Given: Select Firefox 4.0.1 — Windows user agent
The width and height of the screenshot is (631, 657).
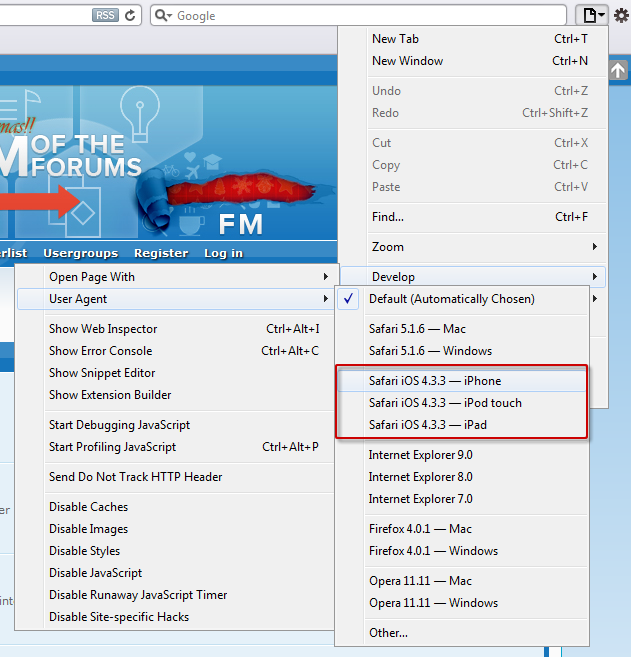Looking at the screenshot, I should (x=462, y=551).
